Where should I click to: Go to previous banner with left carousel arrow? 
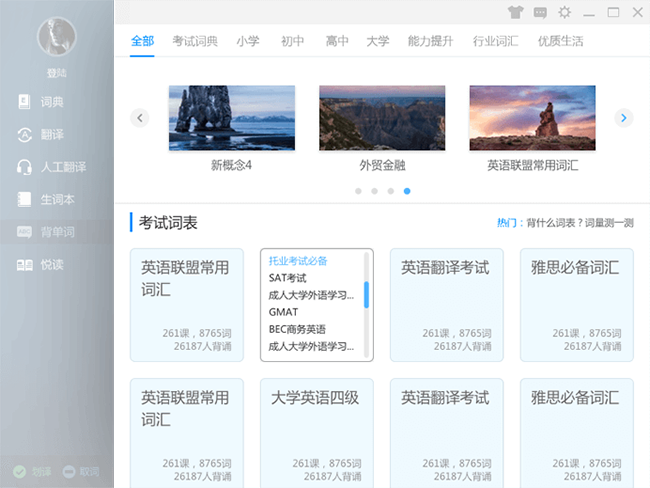click(140, 118)
